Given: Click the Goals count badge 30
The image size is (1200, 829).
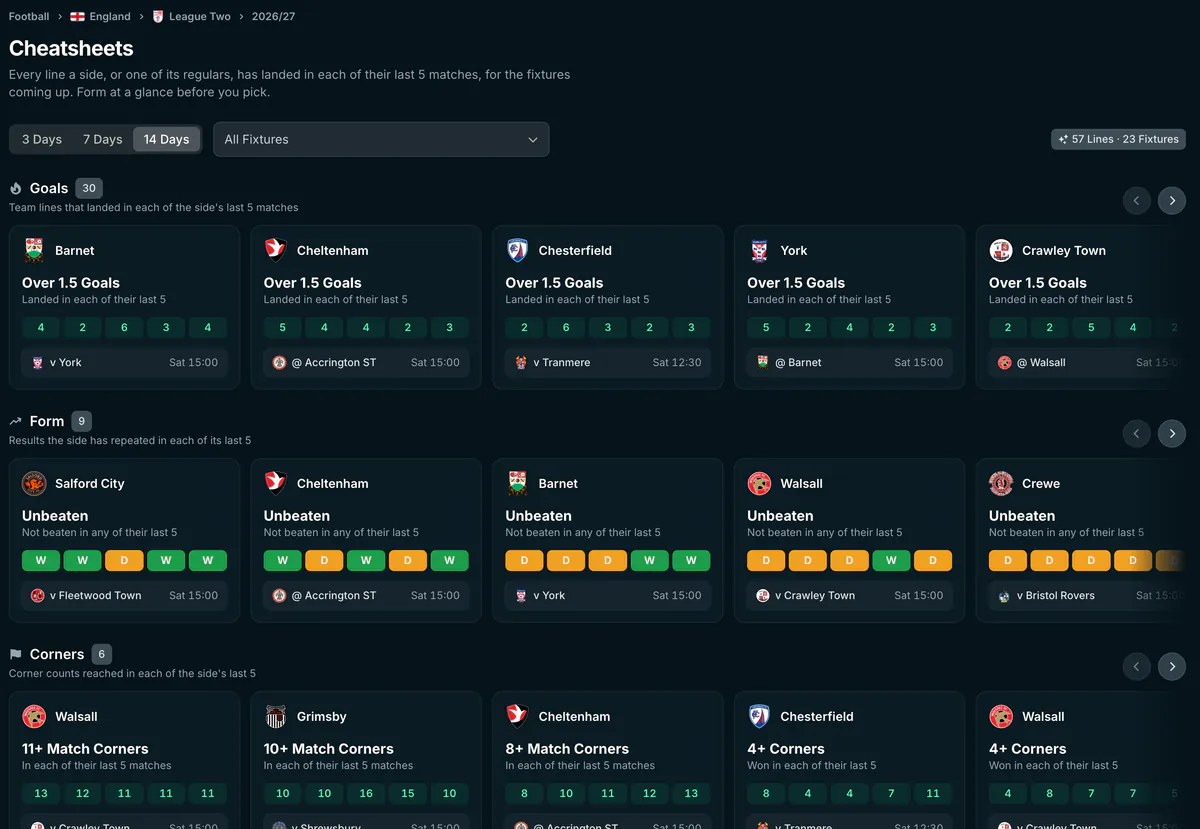Looking at the screenshot, I should click(89, 188).
